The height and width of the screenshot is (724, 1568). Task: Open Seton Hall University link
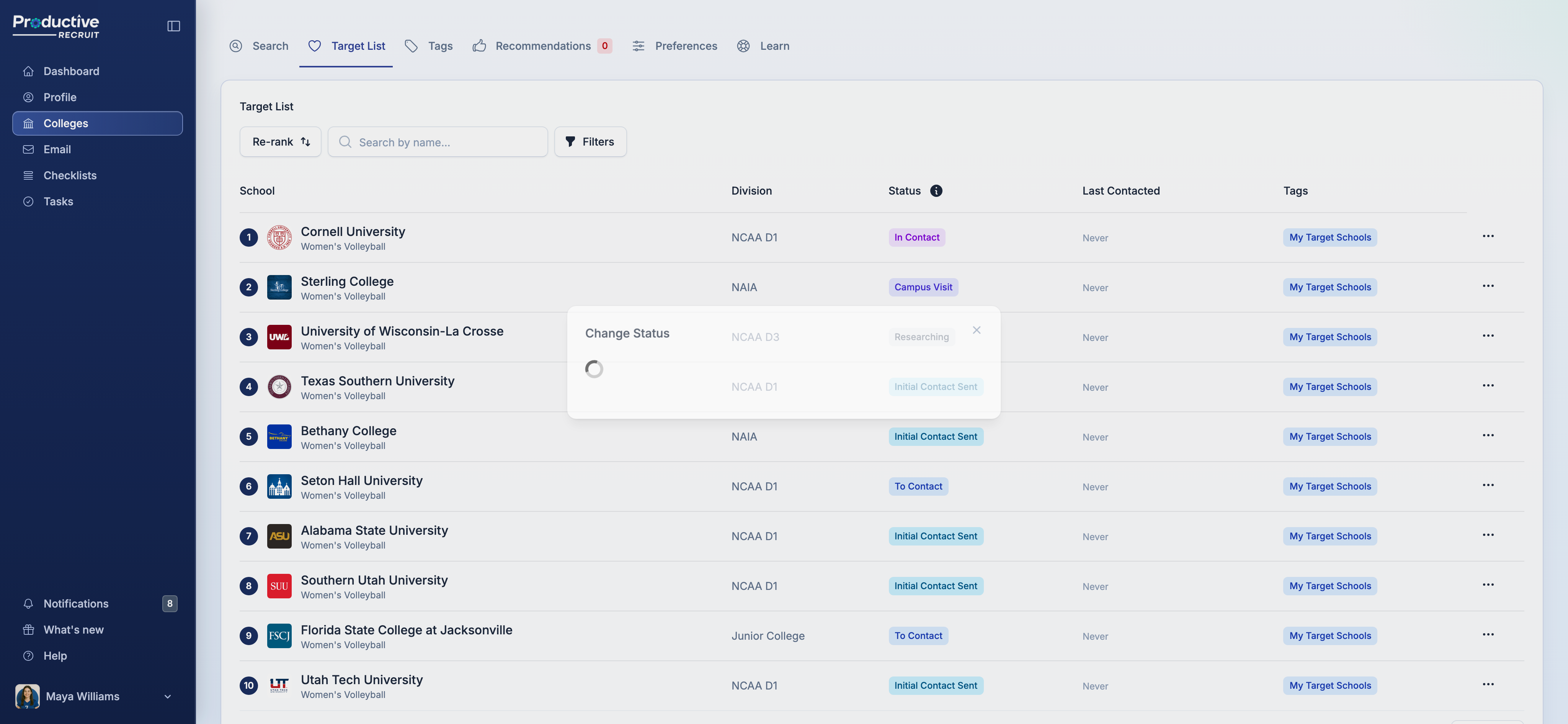pos(361,480)
